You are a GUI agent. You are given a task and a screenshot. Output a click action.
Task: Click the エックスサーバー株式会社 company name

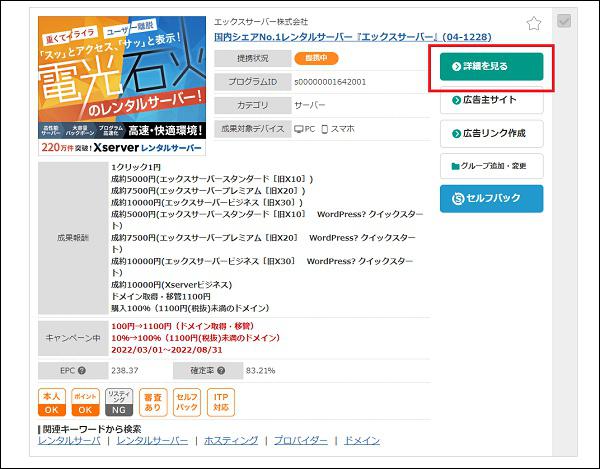tap(261, 22)
